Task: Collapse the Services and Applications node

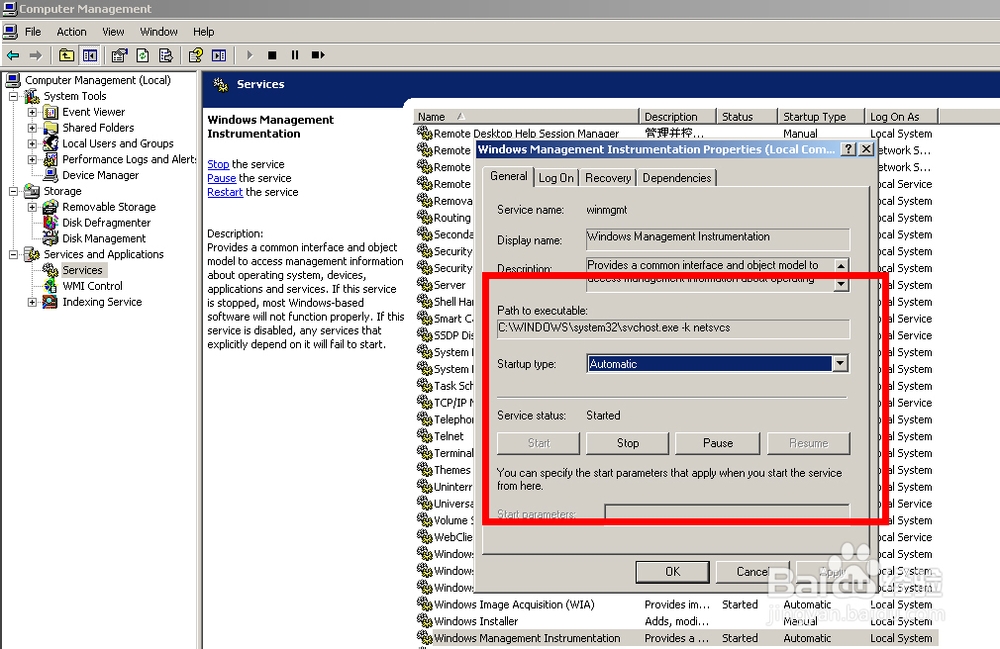Action: [x=13, y=254]
